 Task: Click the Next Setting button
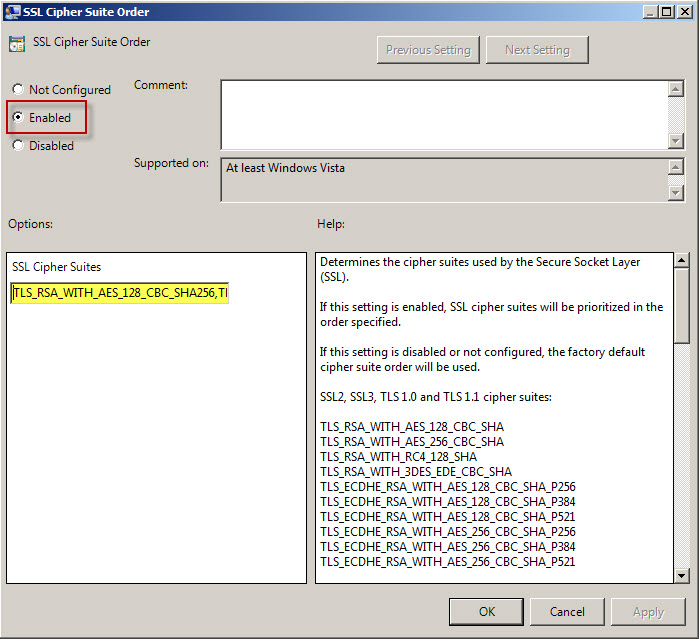coord(537,50)
